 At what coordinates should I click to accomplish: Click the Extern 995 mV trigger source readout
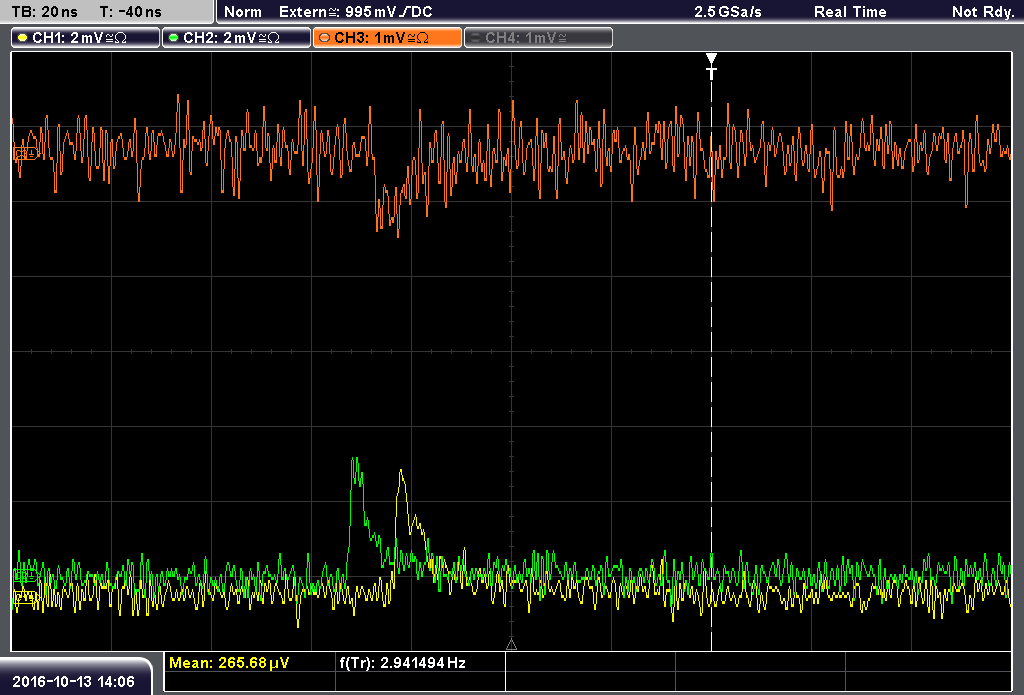pyautogui.click(x=355, y=12)
